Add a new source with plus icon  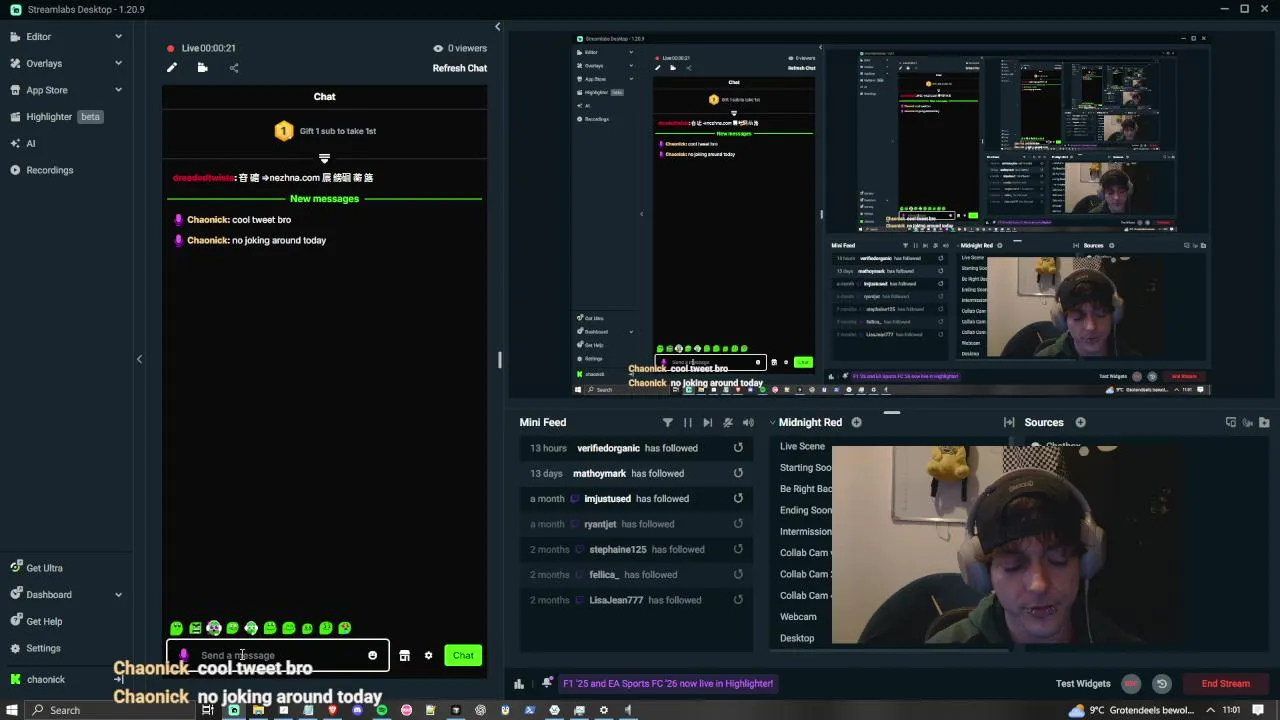click(x=1080, y=422)
